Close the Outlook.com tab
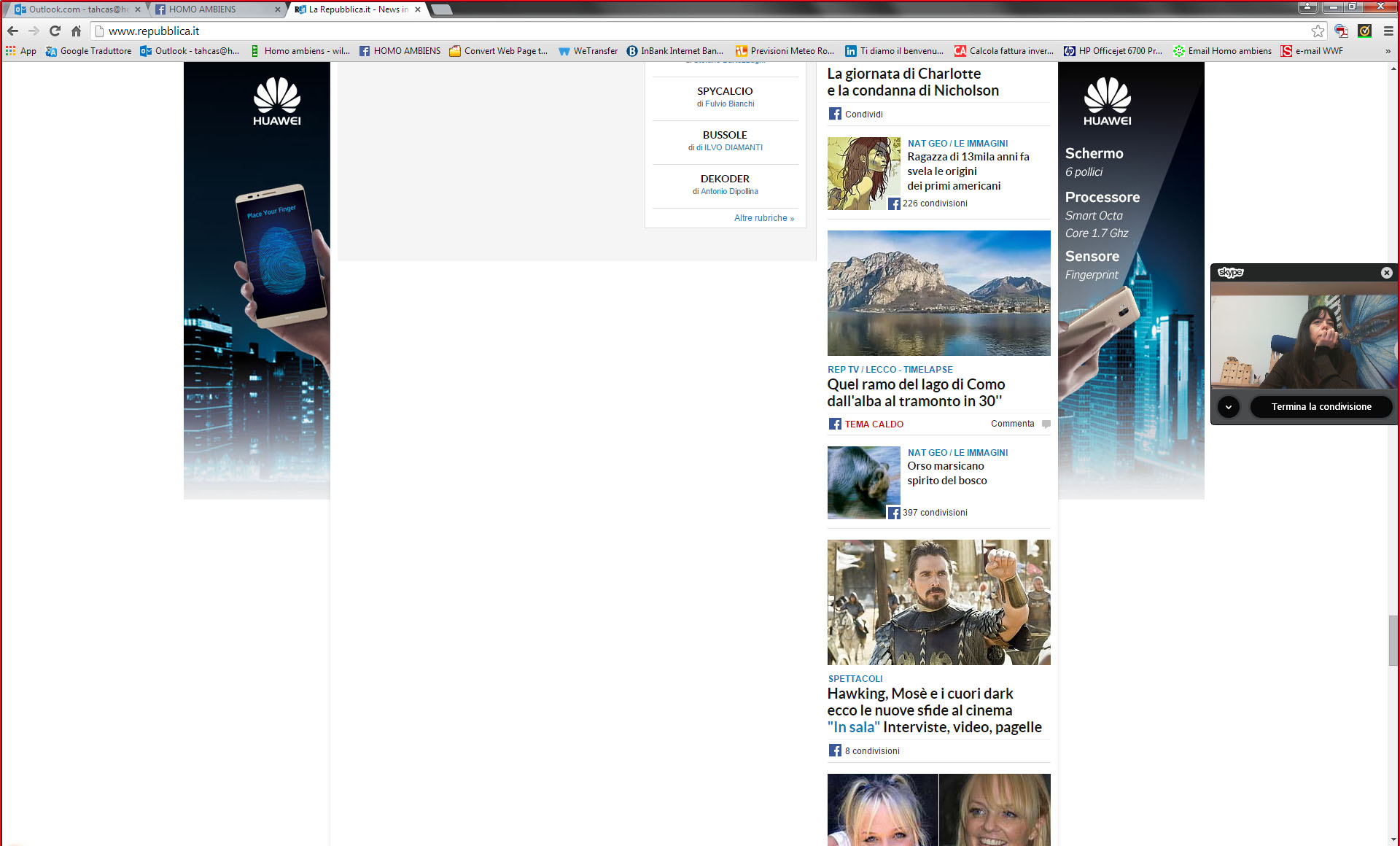The width and height of the screenshot is (1400, 846). click(138, 9)
